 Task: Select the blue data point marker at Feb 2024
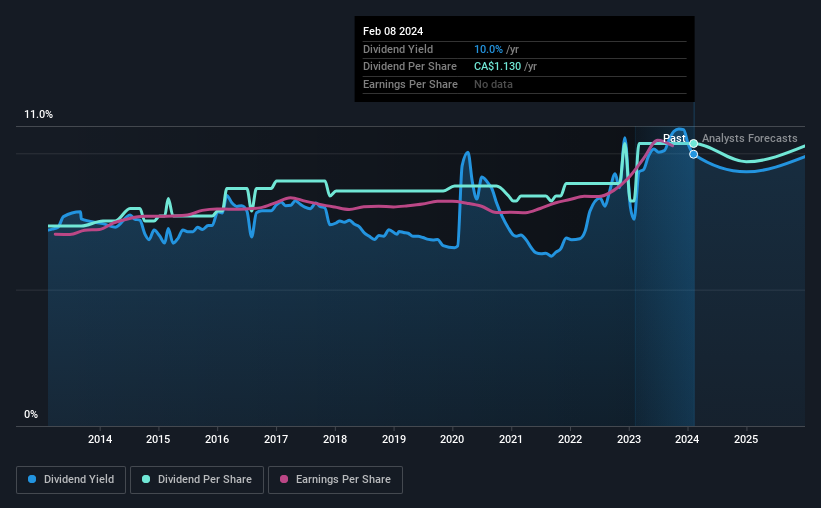(693, 154)
